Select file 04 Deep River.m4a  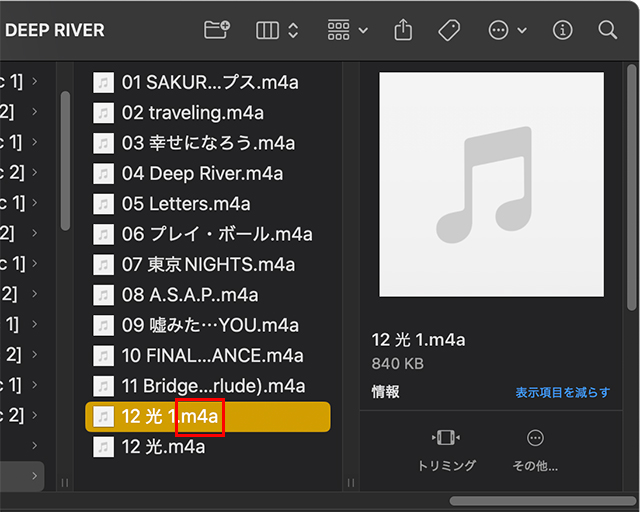coord(208,174)
